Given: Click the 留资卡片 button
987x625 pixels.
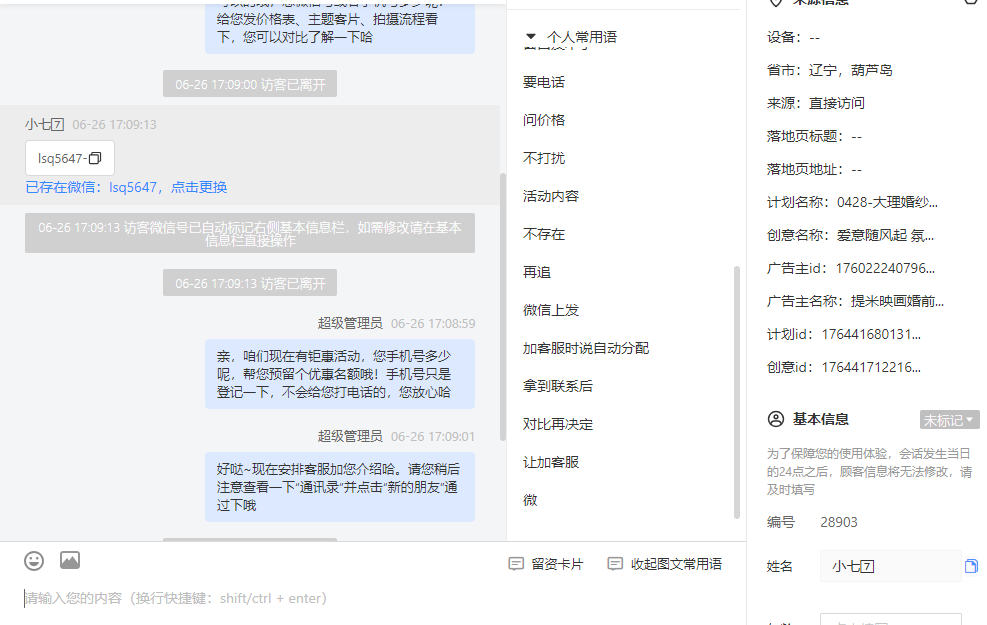Looking at the screenshot, I should tap(546, 564).
